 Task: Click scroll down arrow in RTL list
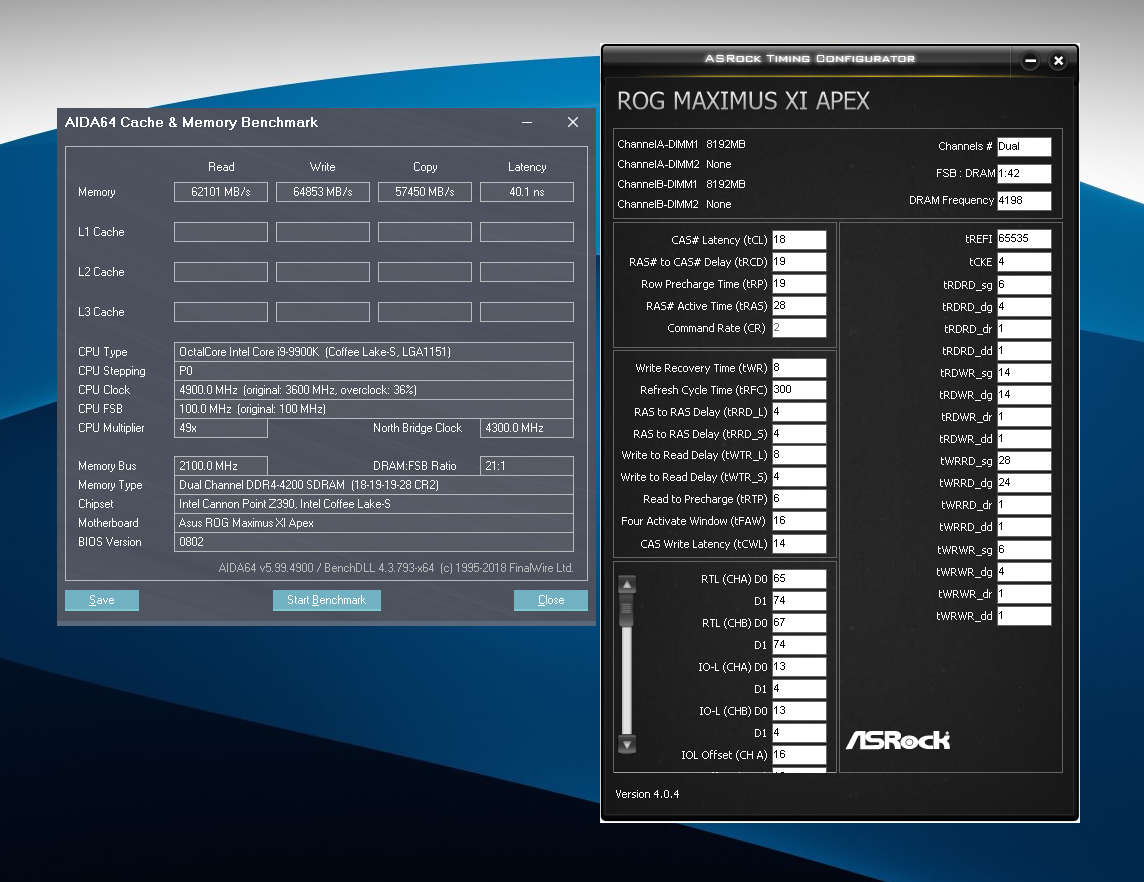tap(627, 744)
